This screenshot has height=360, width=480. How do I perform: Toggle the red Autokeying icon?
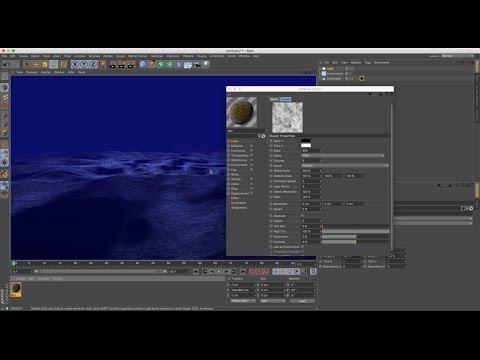tap(259, 272)
